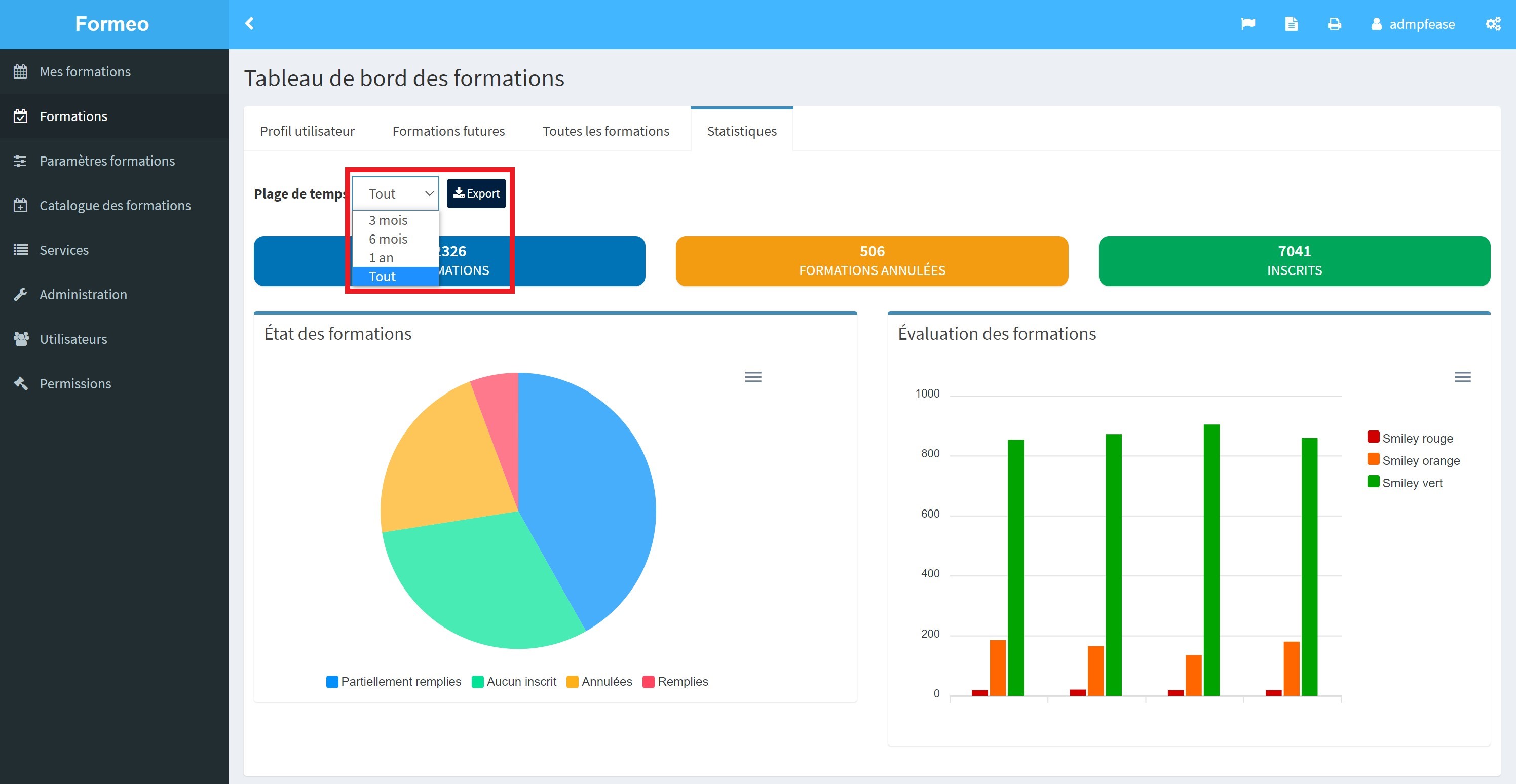Viewport: 1516px width, 784px height.
Task: Click the 506 Formations annulées card
Action: click(871, 261)
